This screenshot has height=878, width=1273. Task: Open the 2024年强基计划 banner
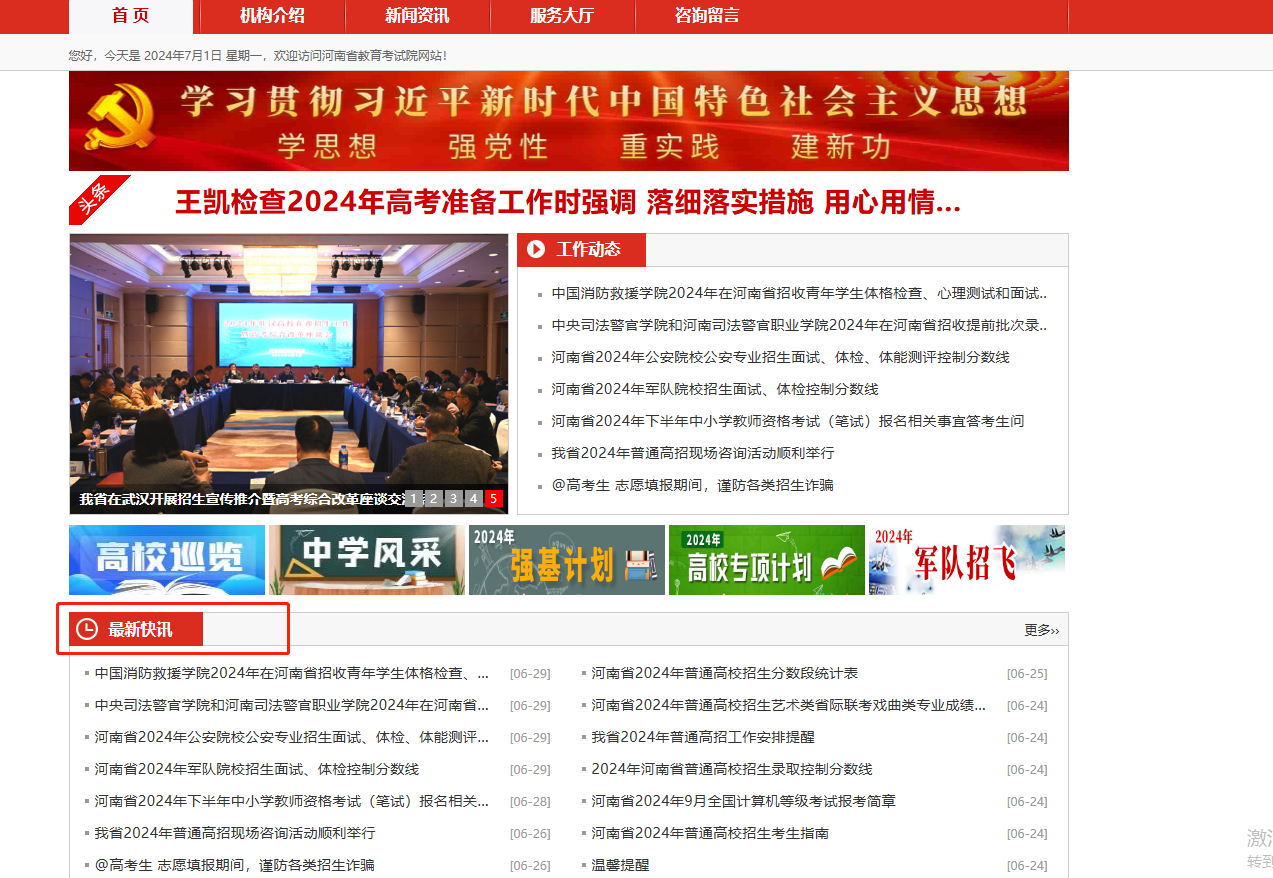pos(567,560)
